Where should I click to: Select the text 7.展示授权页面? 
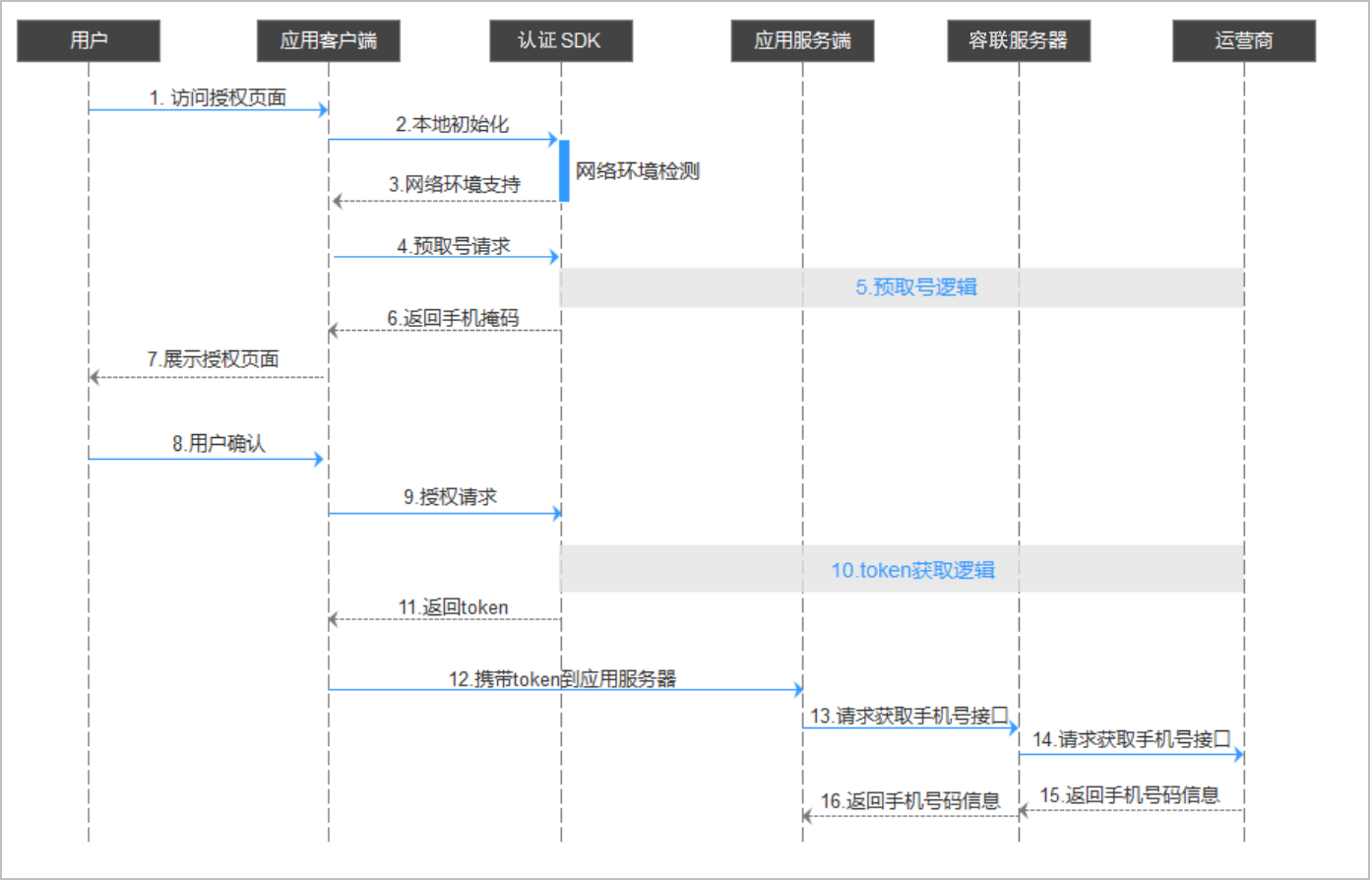click(214, 359)
